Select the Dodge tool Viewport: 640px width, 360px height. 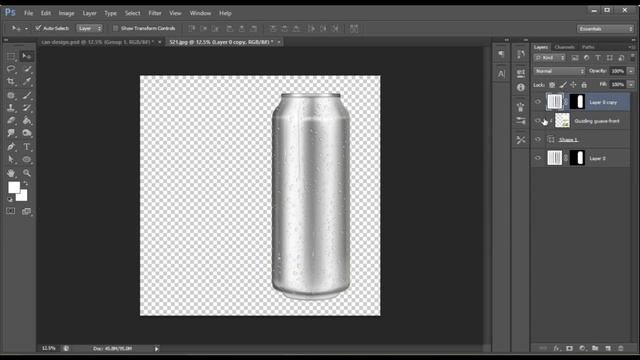coord(27,133)
